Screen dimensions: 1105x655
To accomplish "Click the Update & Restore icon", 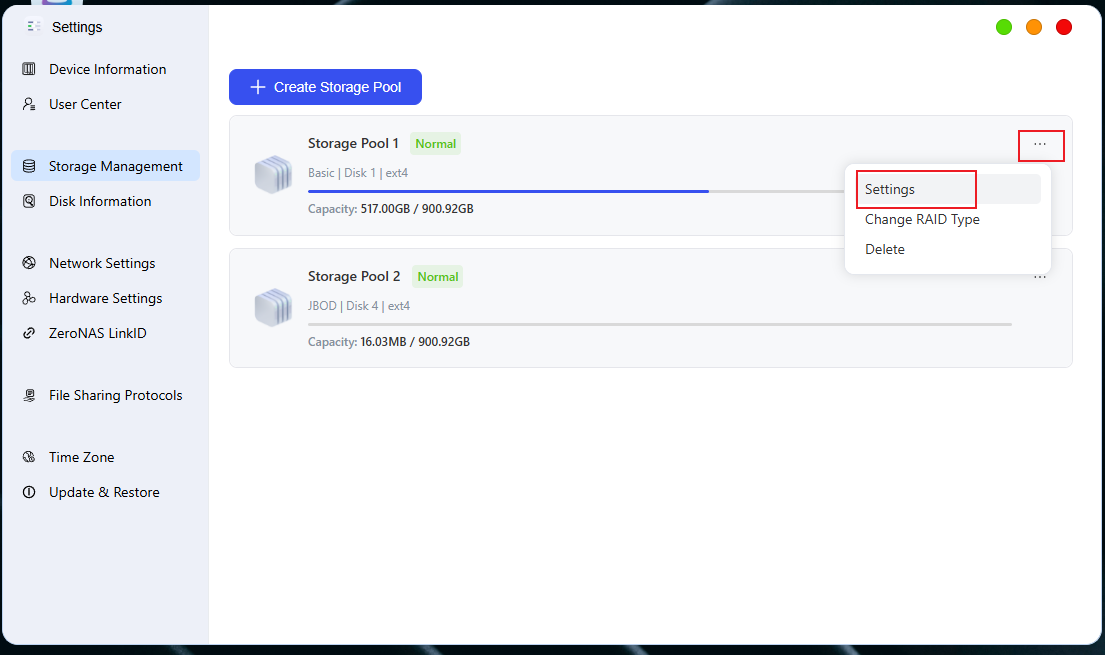I will pyautogui.click(x=29, y=492).
